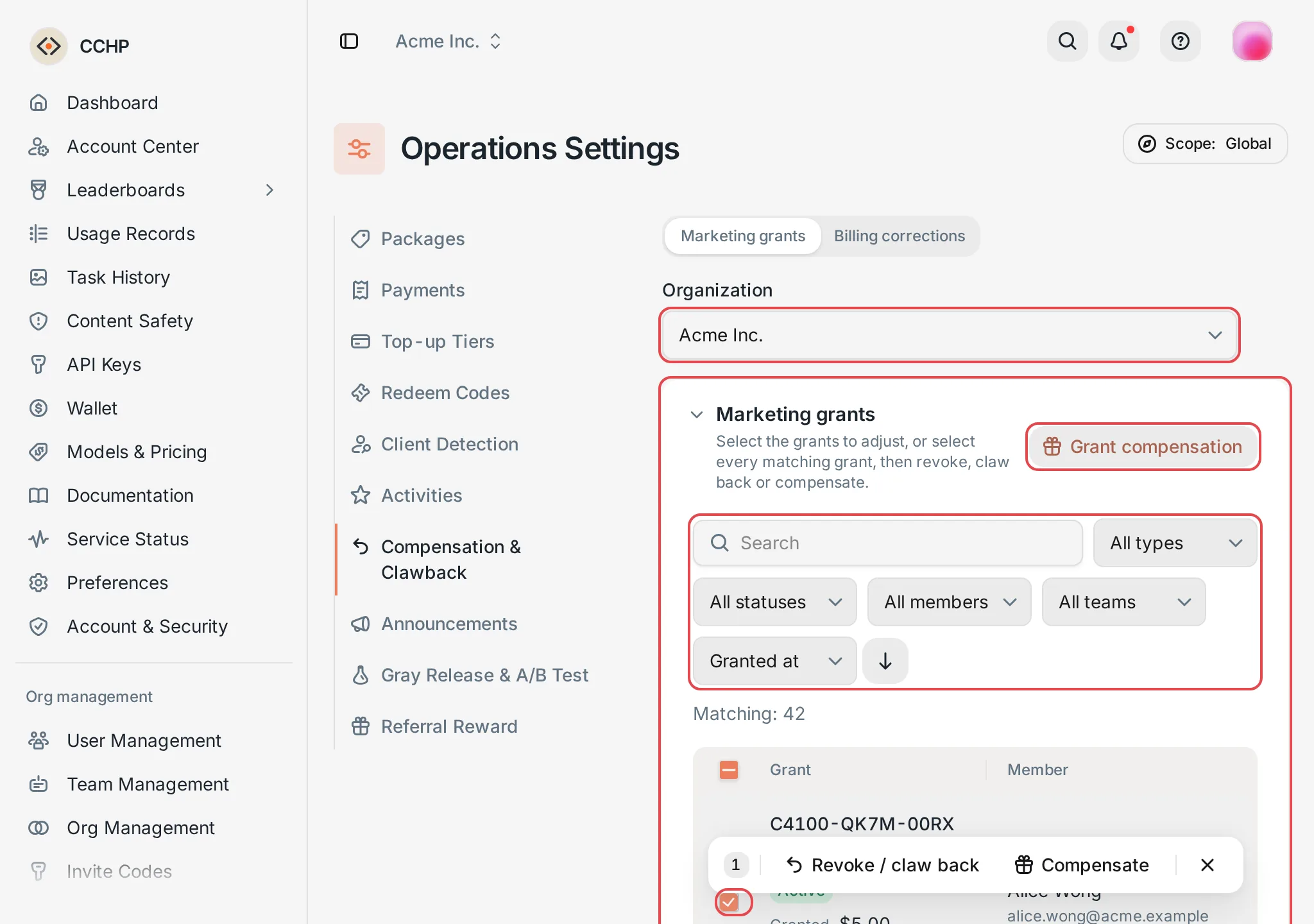Click the Scope: Global button

(x=1205, y=144)
